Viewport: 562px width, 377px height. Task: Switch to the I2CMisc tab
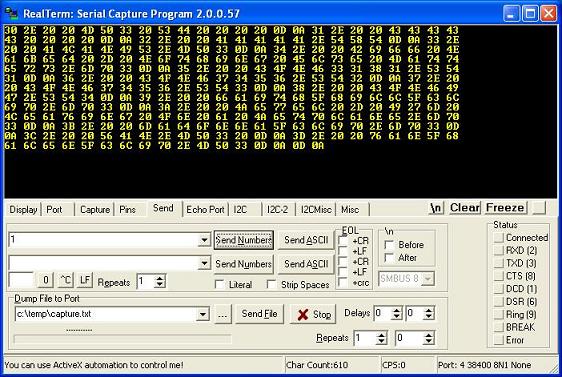[x=316, y=210]
